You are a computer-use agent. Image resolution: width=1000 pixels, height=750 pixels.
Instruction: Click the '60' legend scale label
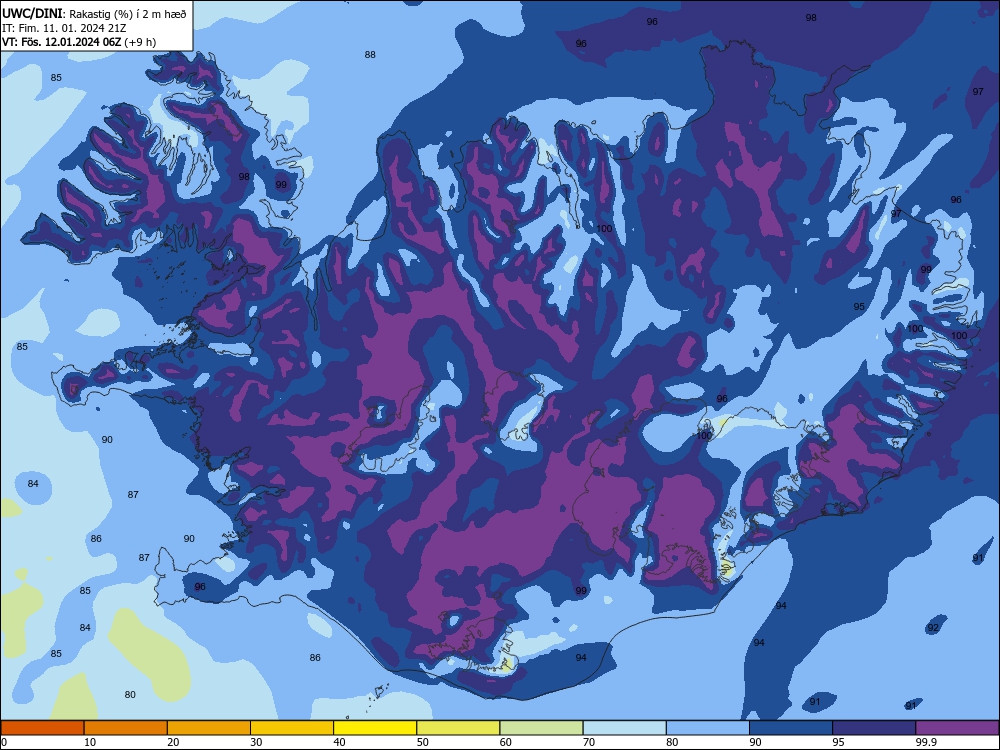point(506,742)
